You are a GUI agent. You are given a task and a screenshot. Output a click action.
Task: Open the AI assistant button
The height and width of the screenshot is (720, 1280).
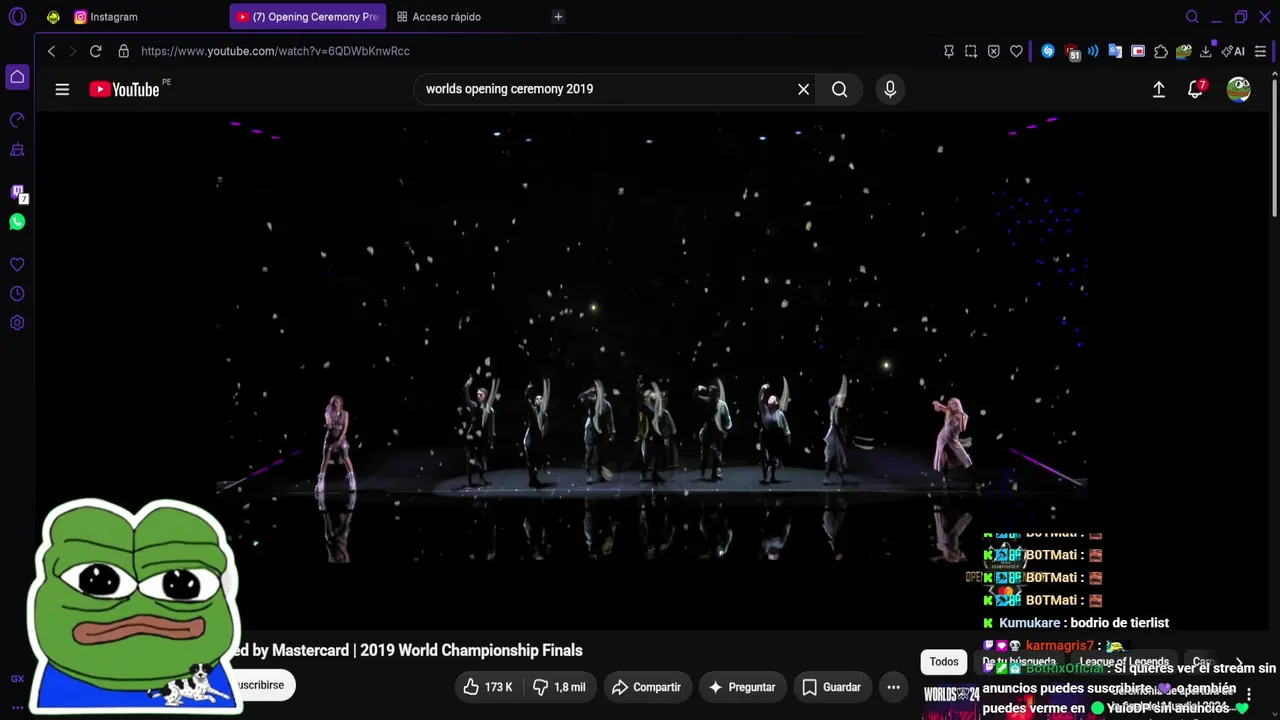(x=1233, y=51)
